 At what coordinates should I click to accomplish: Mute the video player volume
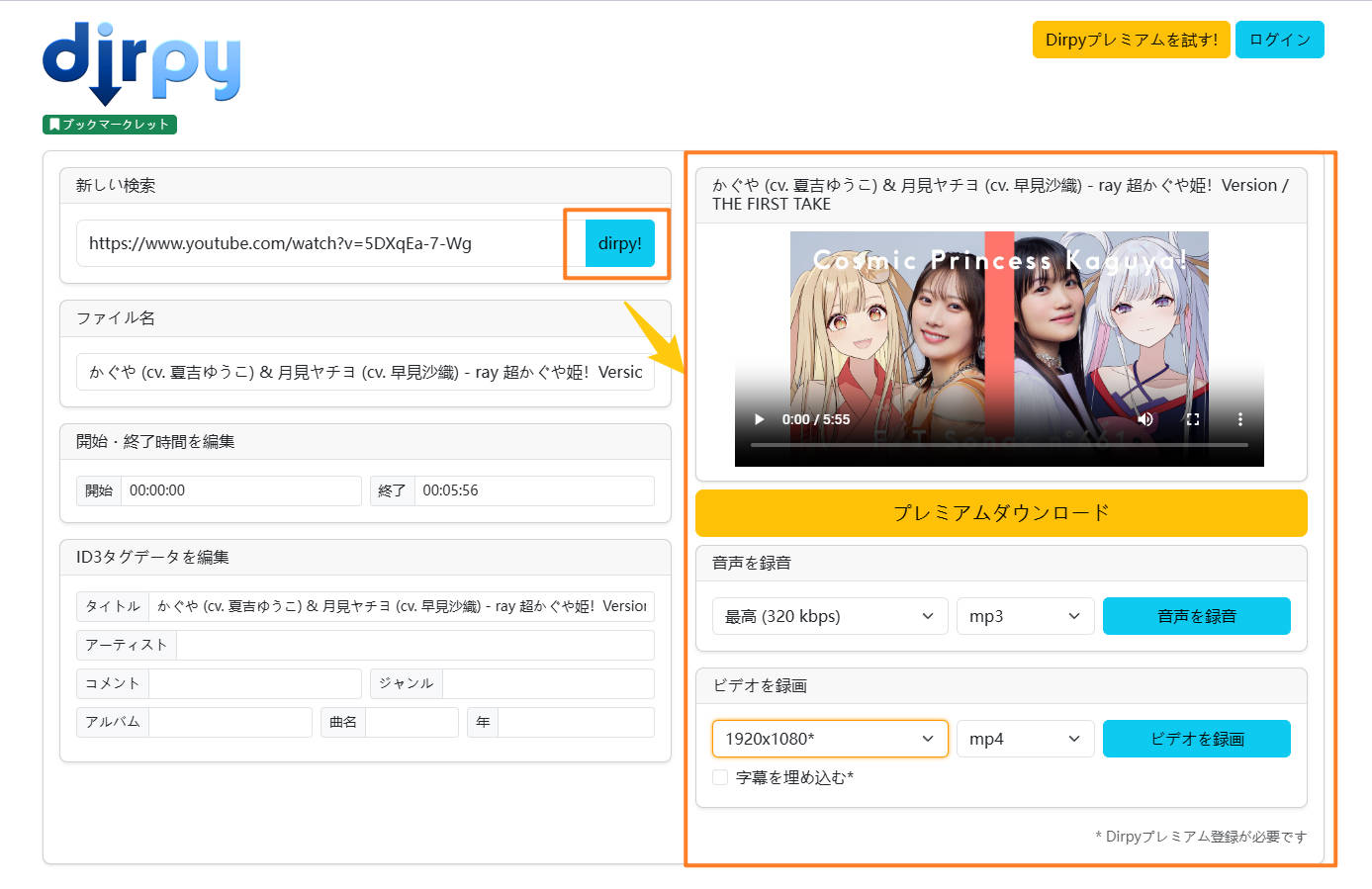tap(1145, 419)
